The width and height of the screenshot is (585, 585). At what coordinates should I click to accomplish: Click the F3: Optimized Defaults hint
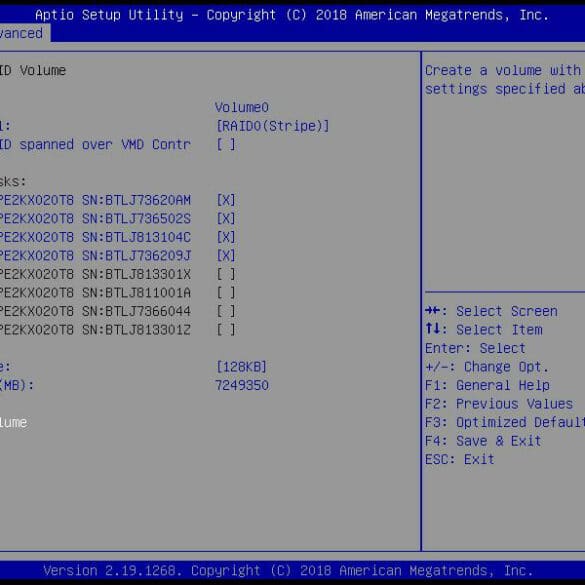click(505, 422)
